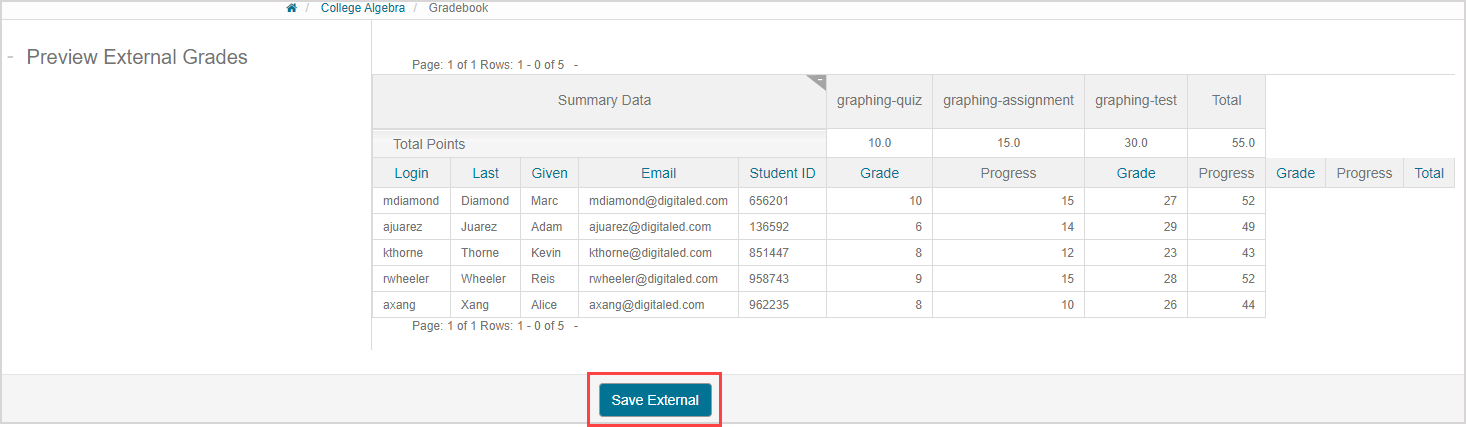Click the Grade header below graphing-quiz

[879, 173]
